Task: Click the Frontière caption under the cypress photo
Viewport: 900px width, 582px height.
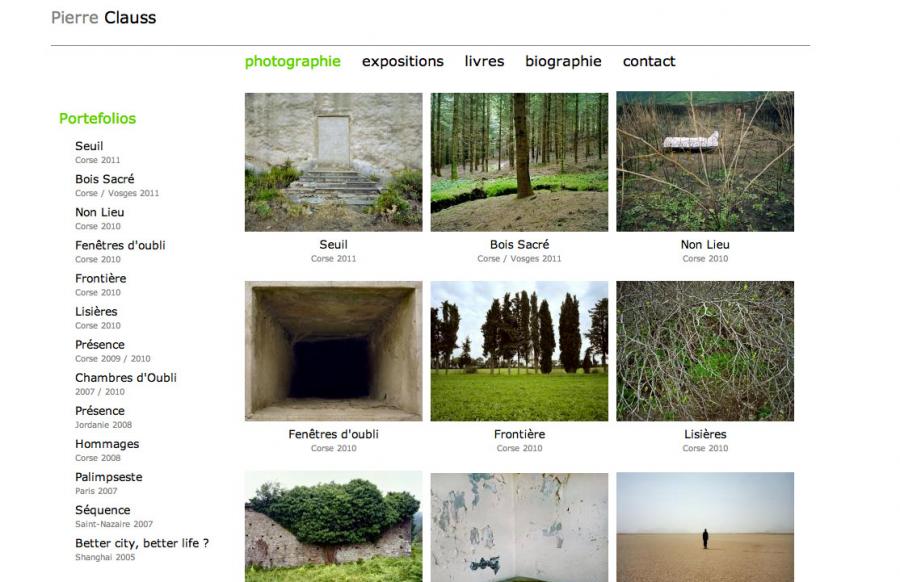Action: [x=519, y=434]
